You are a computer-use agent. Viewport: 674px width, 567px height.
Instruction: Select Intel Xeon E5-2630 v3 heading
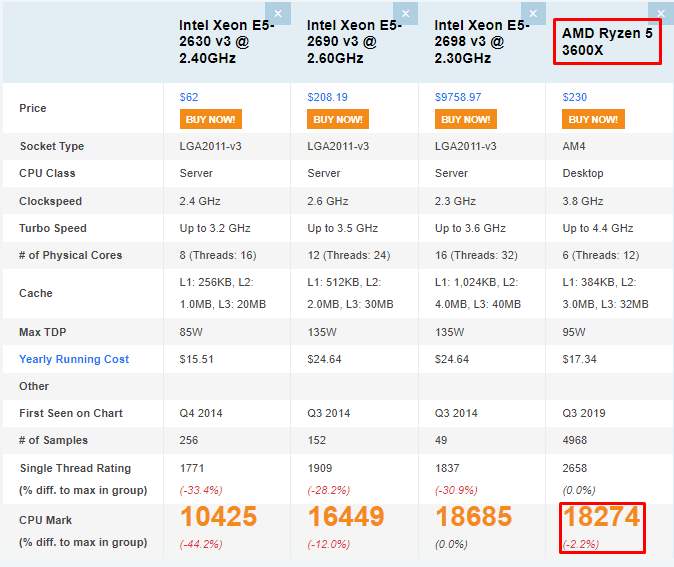pos(227,41)
